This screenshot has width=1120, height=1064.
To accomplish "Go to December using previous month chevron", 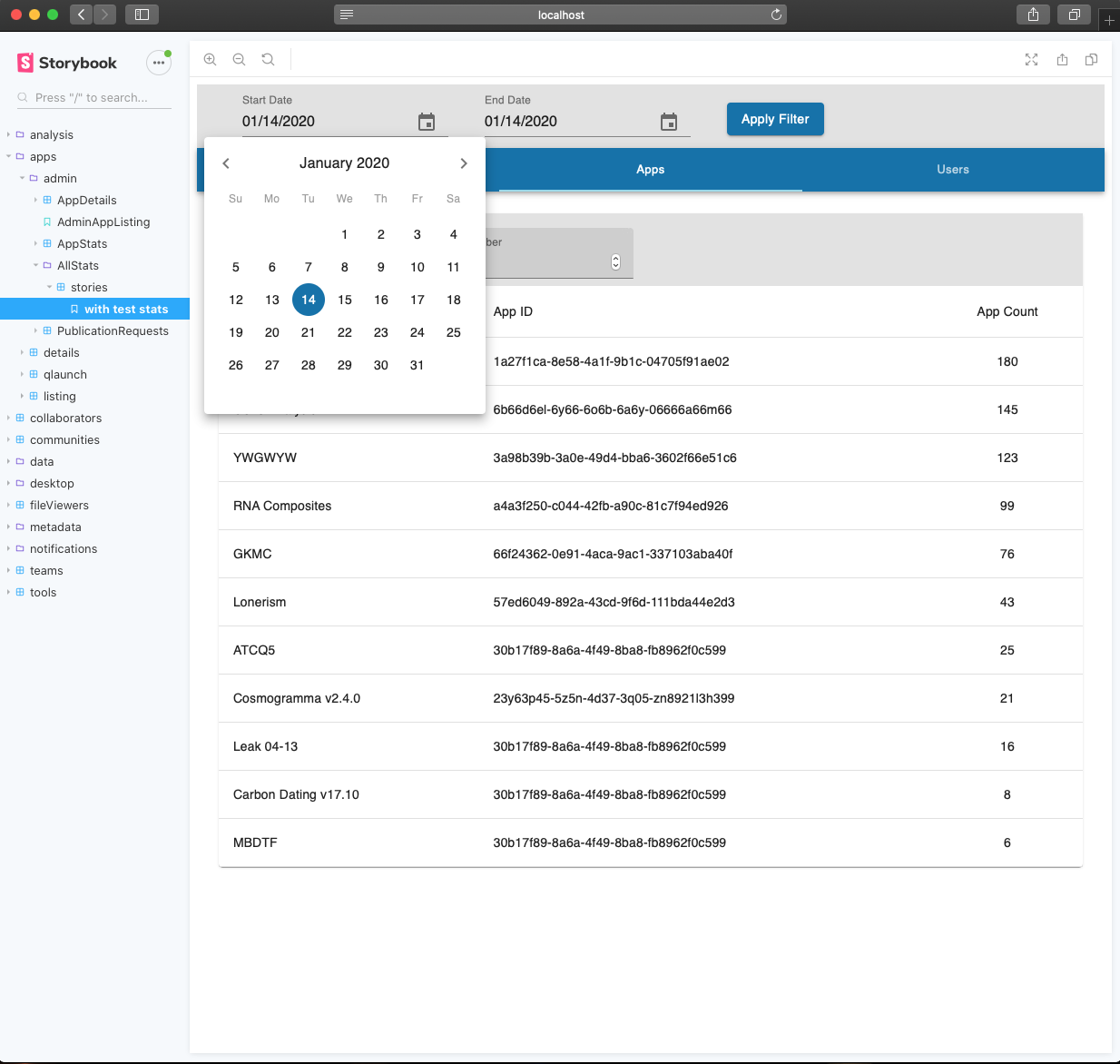I will coord(226,163).
